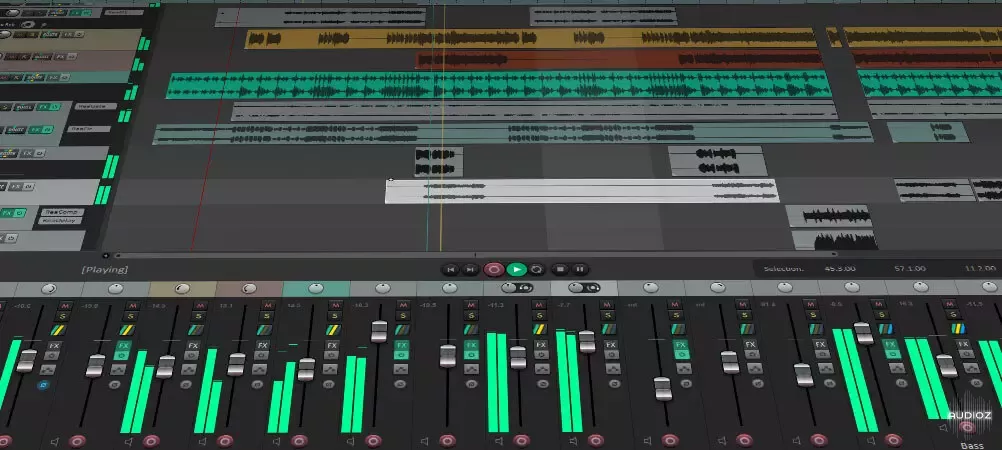Toggle input monitoring speaker on -2.7 channel
The width and height of the screenshot is (1002, 450).
(573, 441)
